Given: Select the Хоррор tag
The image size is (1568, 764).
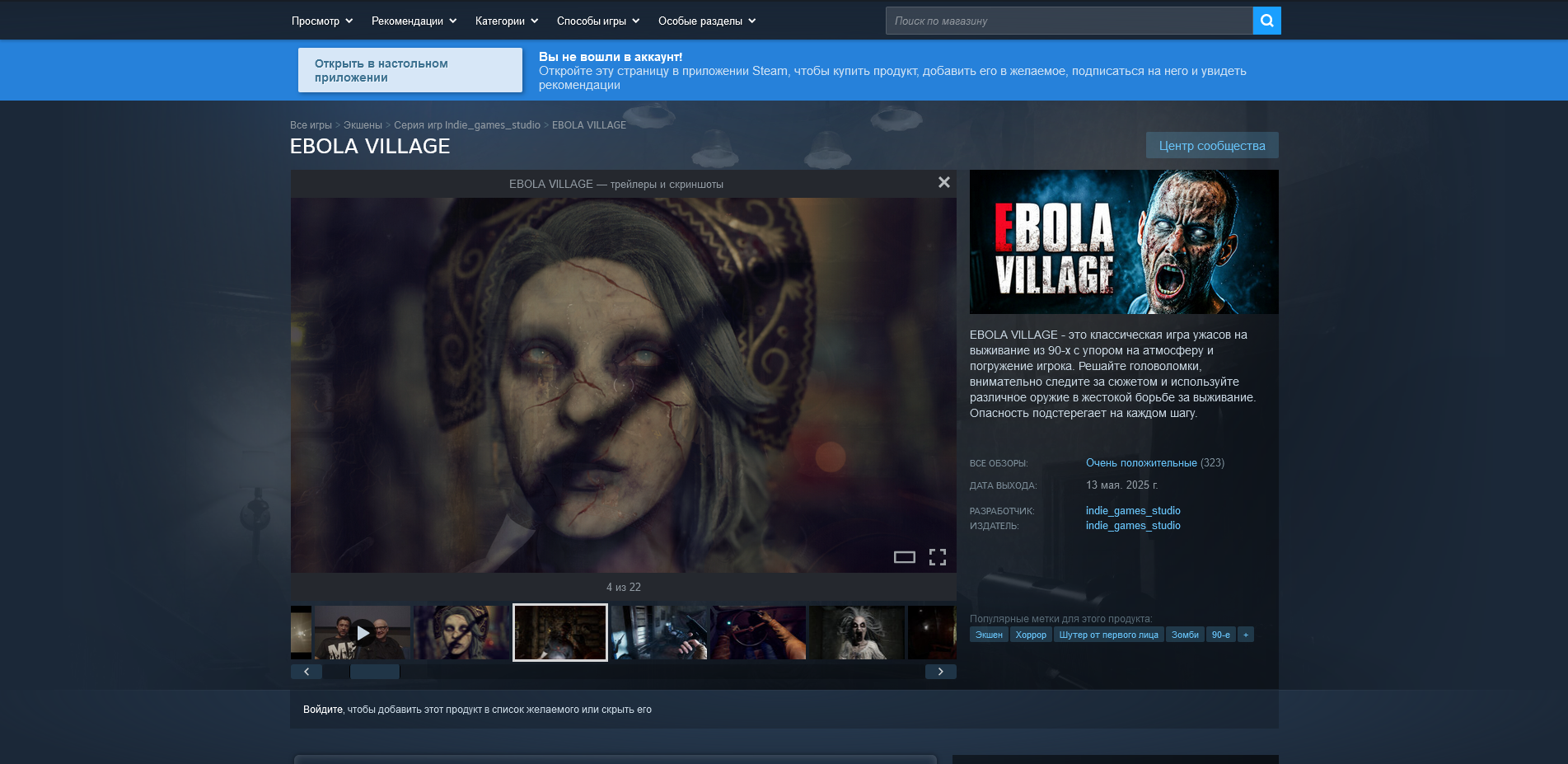Looking at the screenshot, I should click(1031, 635).
